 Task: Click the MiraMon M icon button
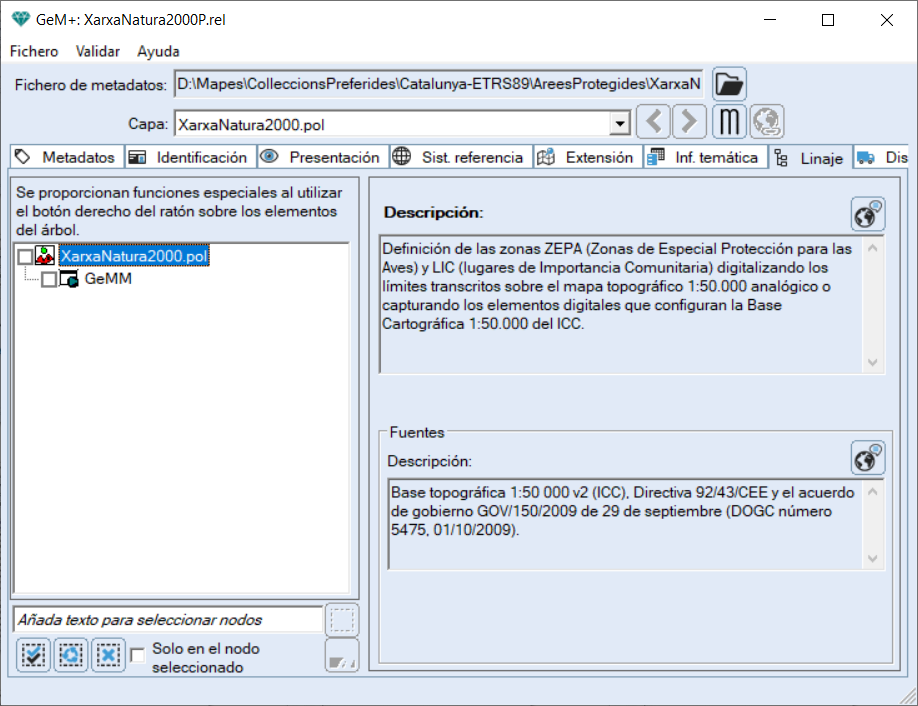coord(729,122)
